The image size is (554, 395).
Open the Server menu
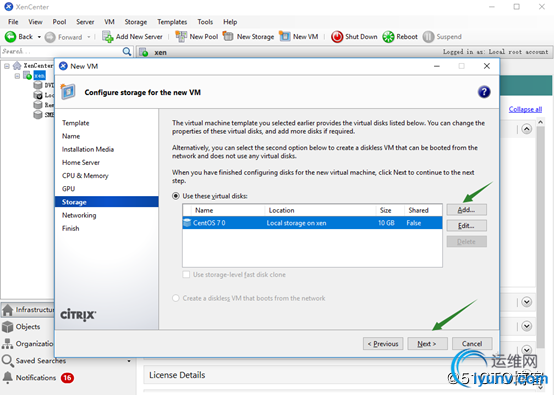click(x=85, y=22)
